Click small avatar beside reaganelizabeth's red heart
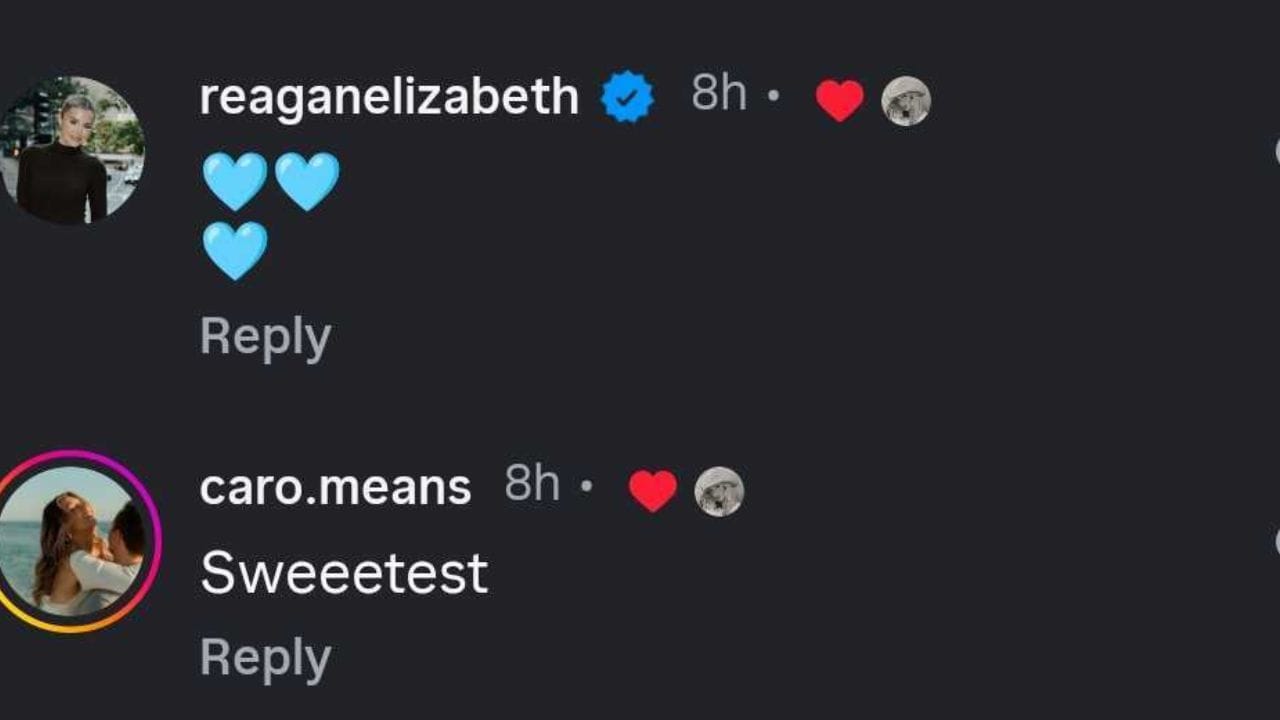Image resolution: width=1280 pixels, height=720 pixels. 905,101
